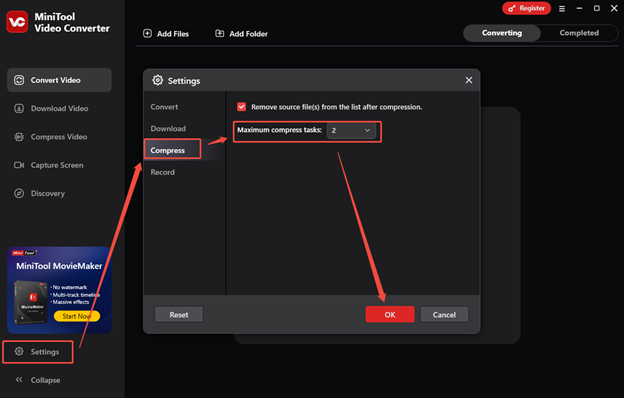Screen dimensions: 624x398
Task: Click the red Register button
Action: [x=526, y=8]
